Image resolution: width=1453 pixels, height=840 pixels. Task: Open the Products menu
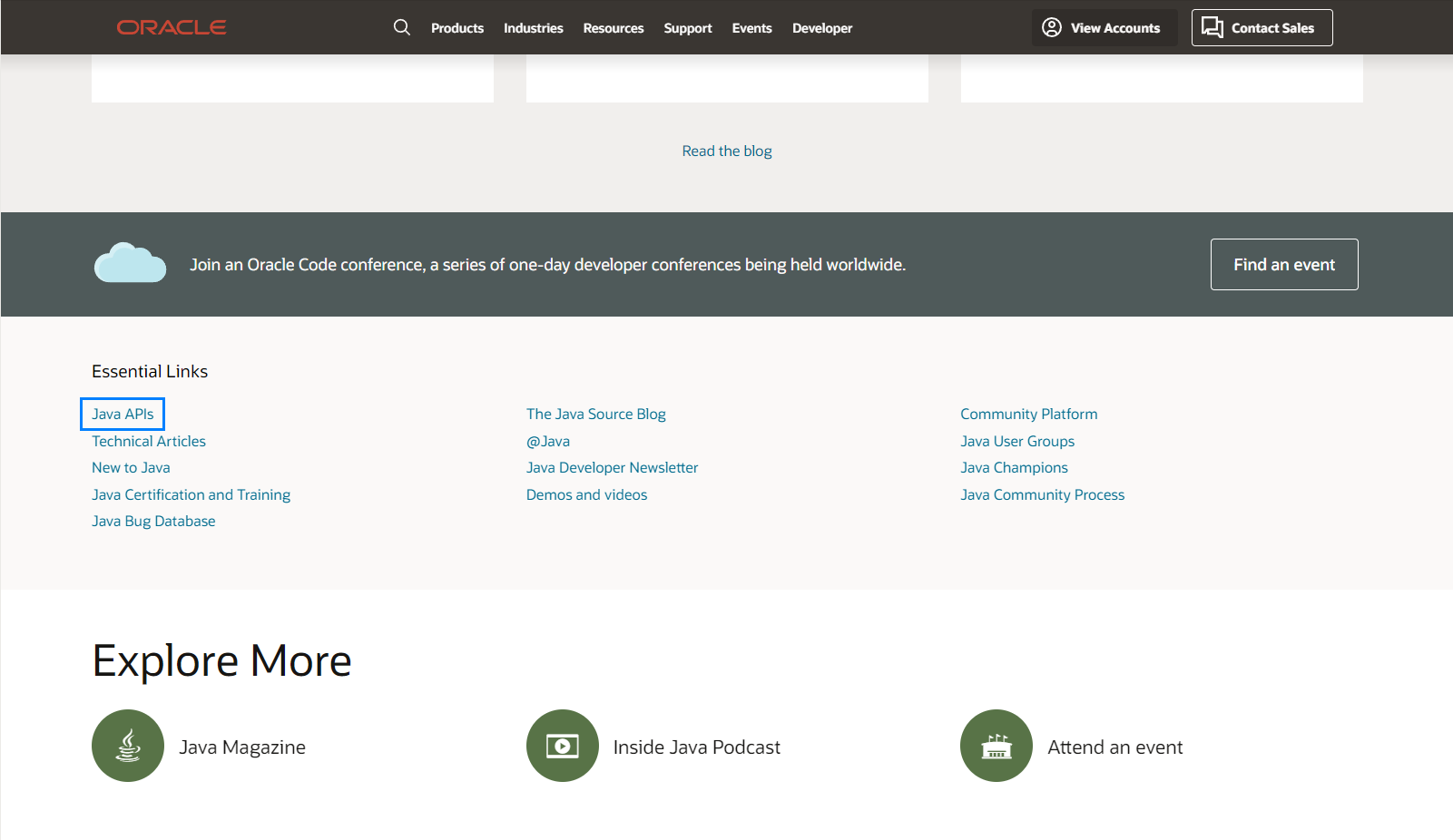(x=457, y=28)
